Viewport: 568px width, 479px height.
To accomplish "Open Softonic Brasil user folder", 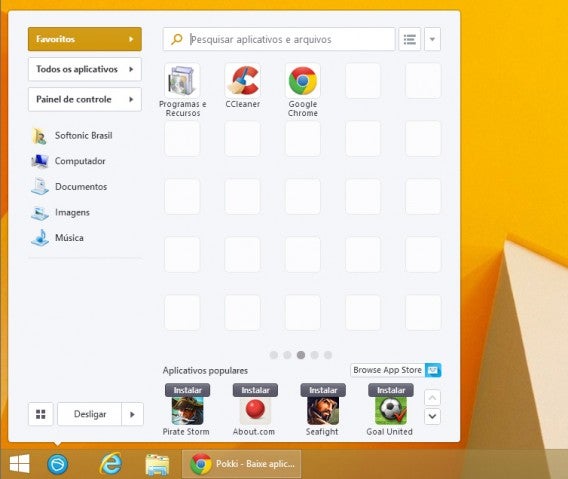I will [x=72, y=136].
